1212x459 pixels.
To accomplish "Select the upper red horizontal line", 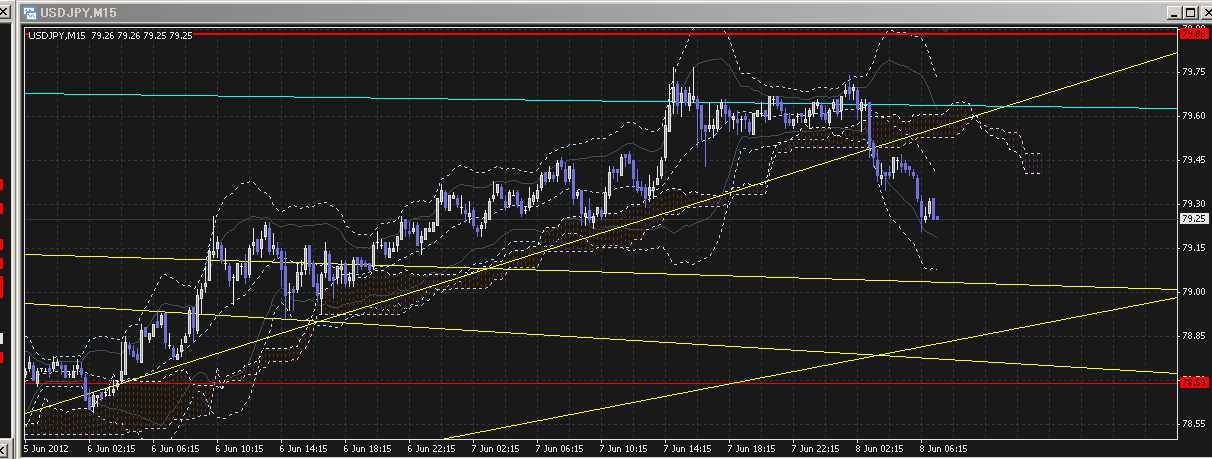I will point(600,33).
